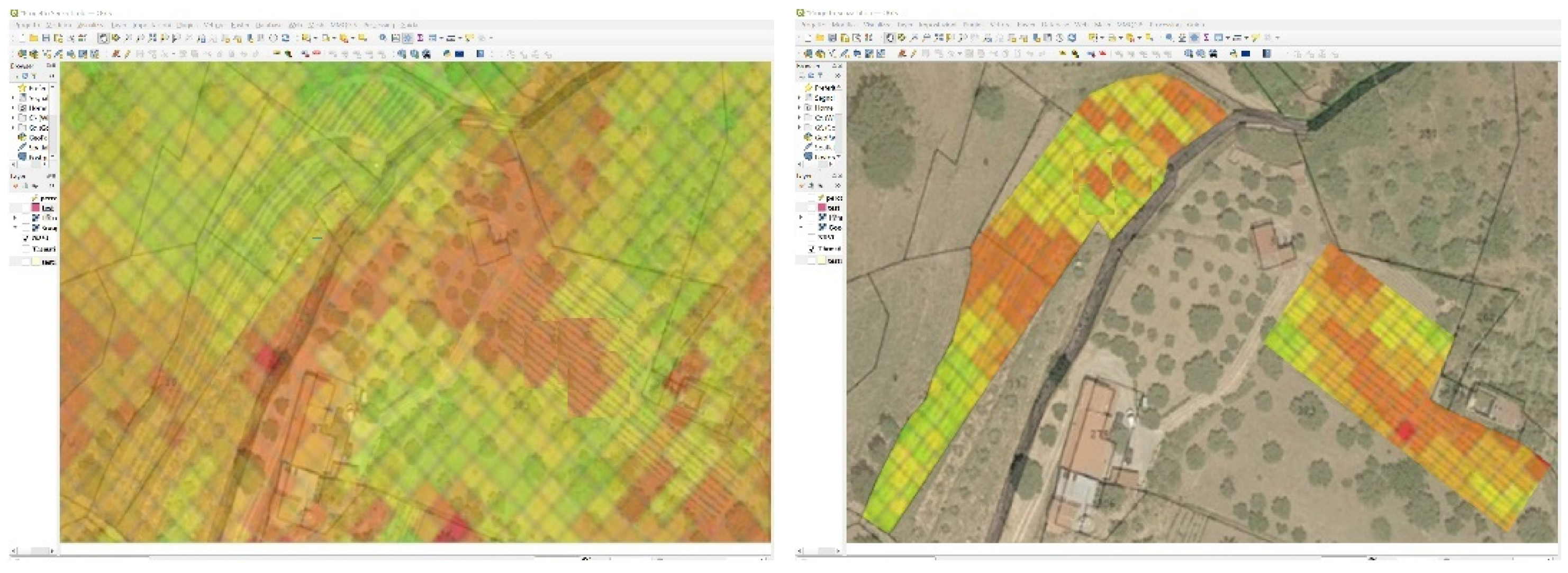1568x573 pixels.
Task: Select the Pan Map hand tool in NDVI-overlay window
Action: [x=104, y=38]
